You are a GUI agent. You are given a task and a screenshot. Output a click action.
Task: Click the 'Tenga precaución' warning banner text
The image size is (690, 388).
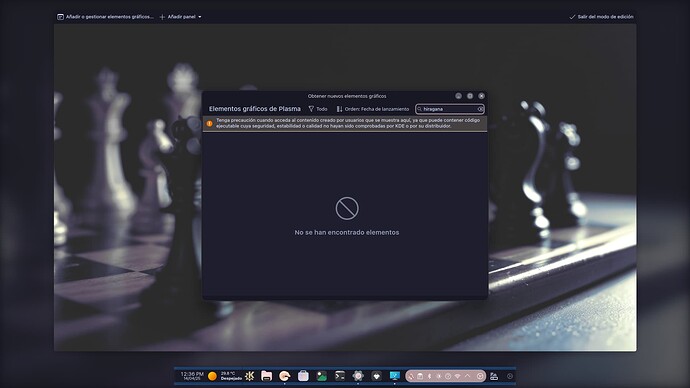tap(348, 123)
